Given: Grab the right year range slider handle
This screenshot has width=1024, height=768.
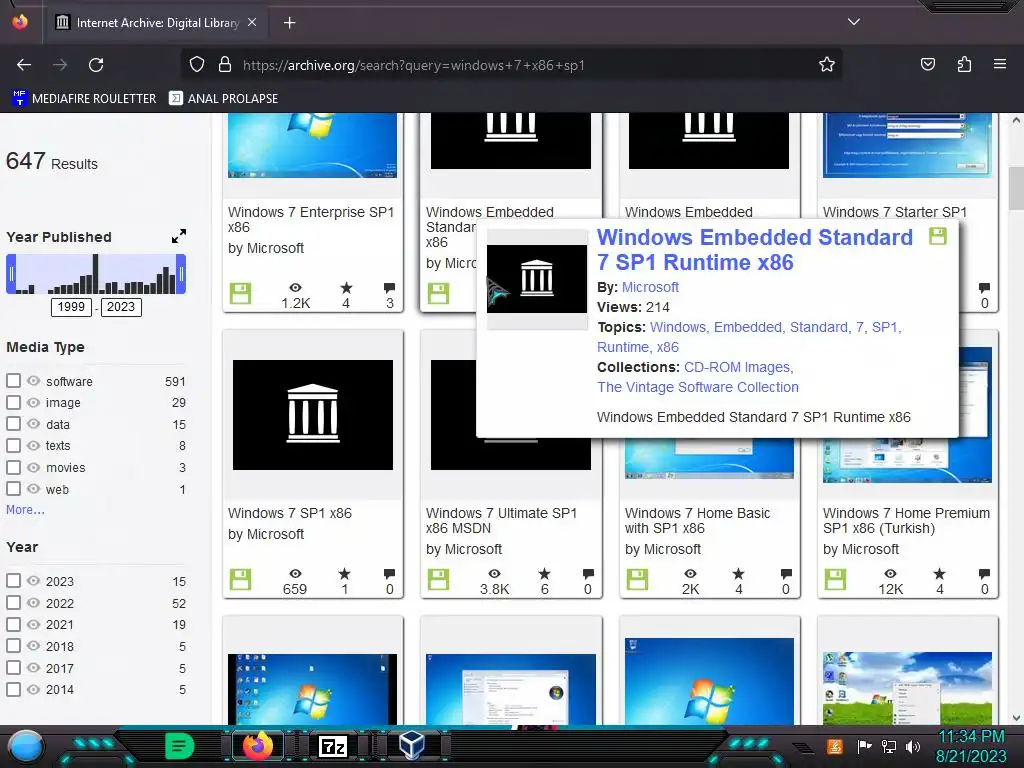Looking at the screenshot, I should (x=182, y=274).
